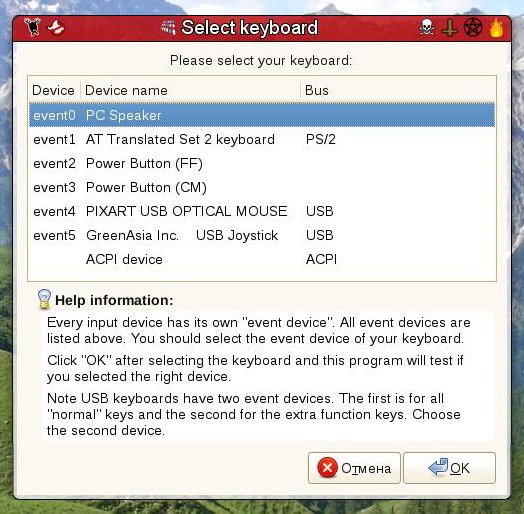
Task: Click the skull and crossbones title bar icon
Action: click(426, 27)
